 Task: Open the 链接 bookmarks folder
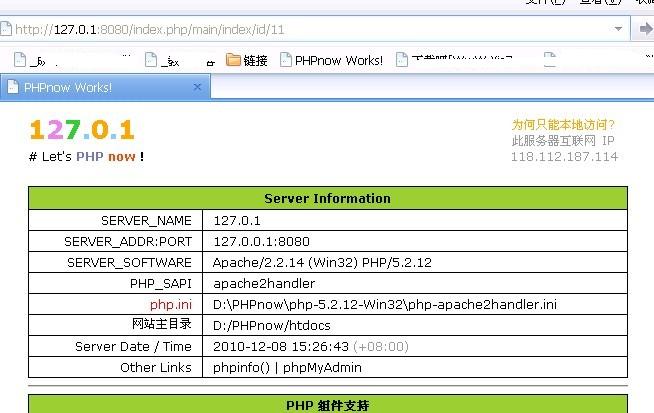point(247,60)
